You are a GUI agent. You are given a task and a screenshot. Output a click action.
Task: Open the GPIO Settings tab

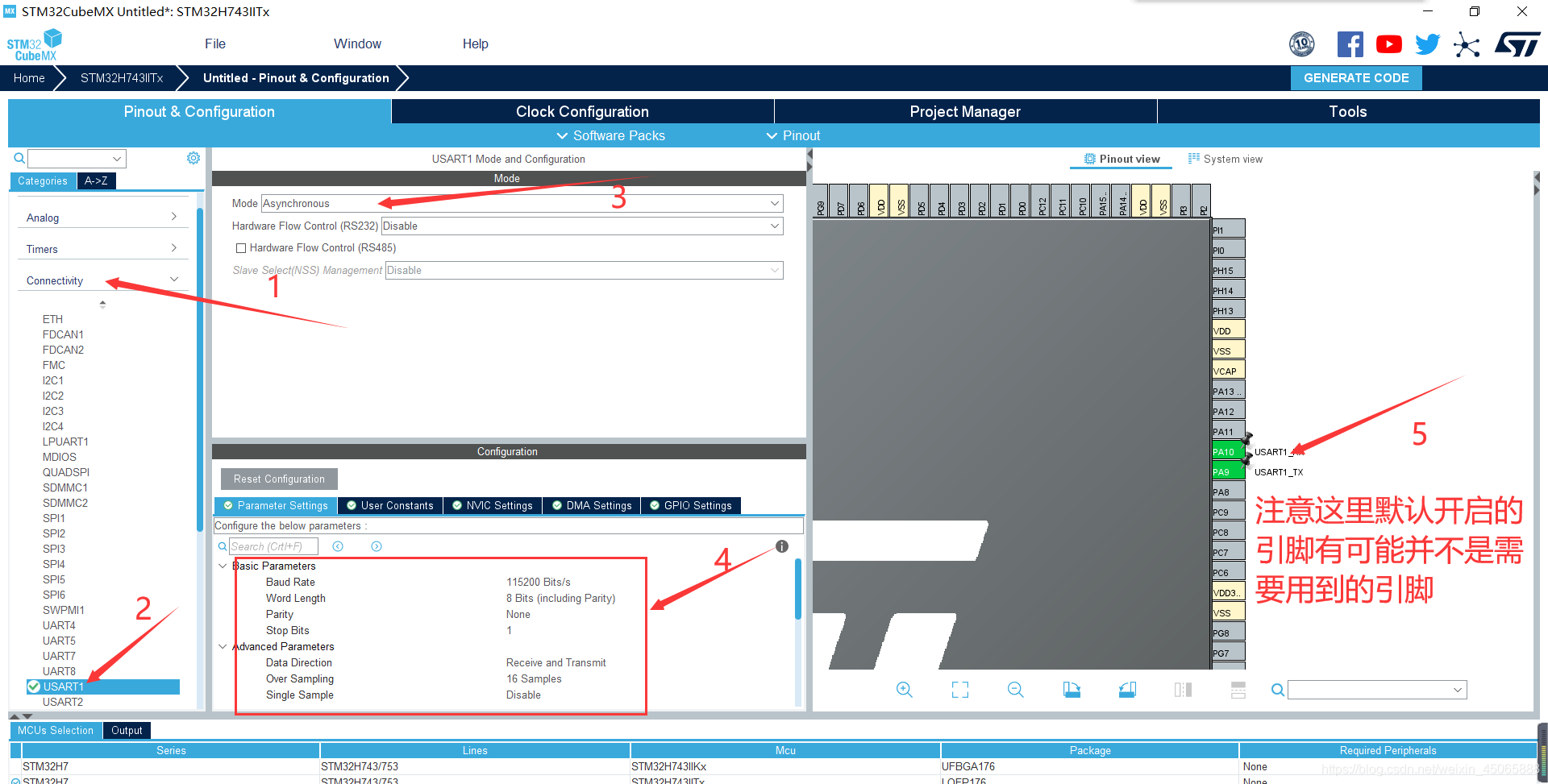[x=691, y=505]
